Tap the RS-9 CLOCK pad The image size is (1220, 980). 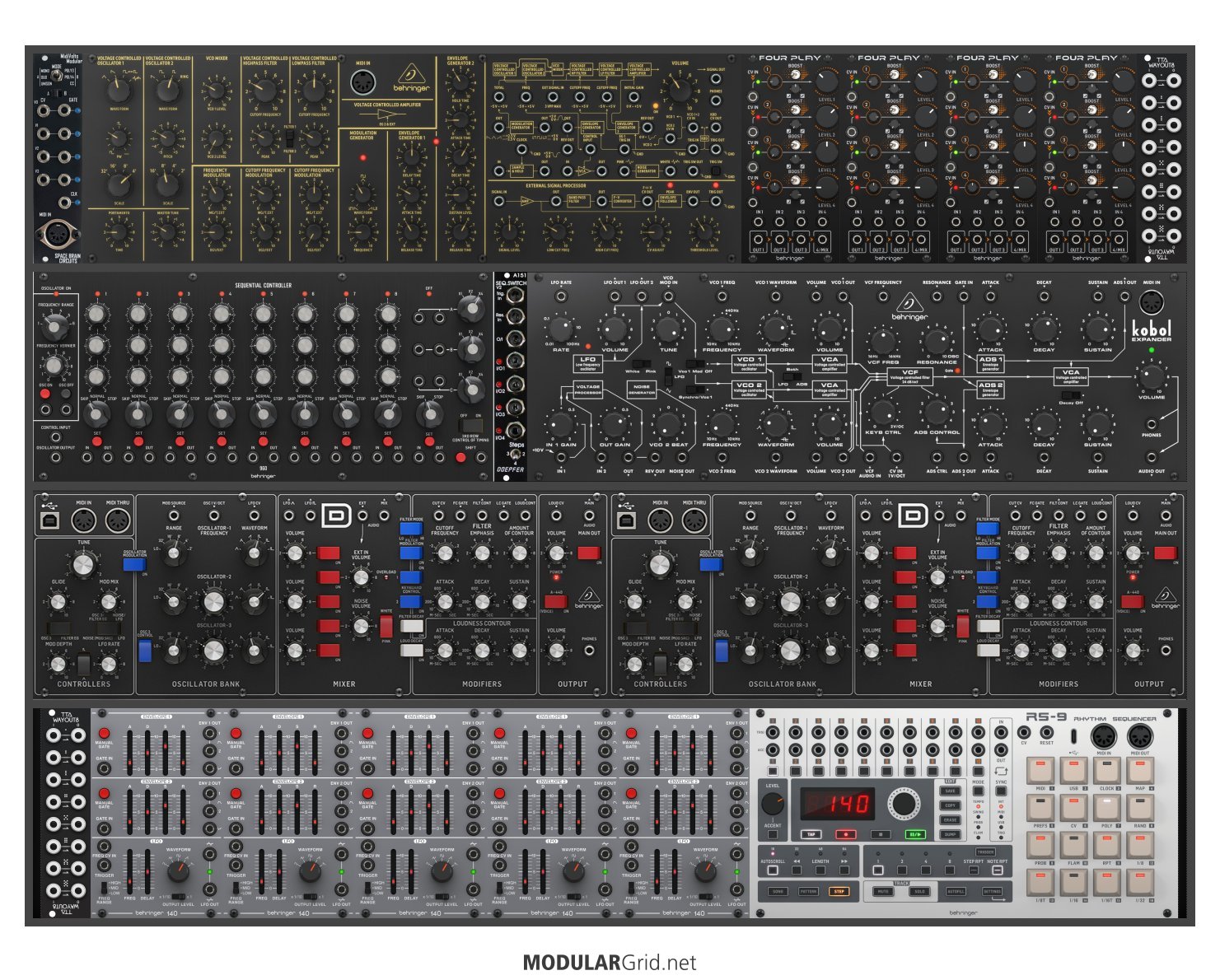pos(1106,772)
